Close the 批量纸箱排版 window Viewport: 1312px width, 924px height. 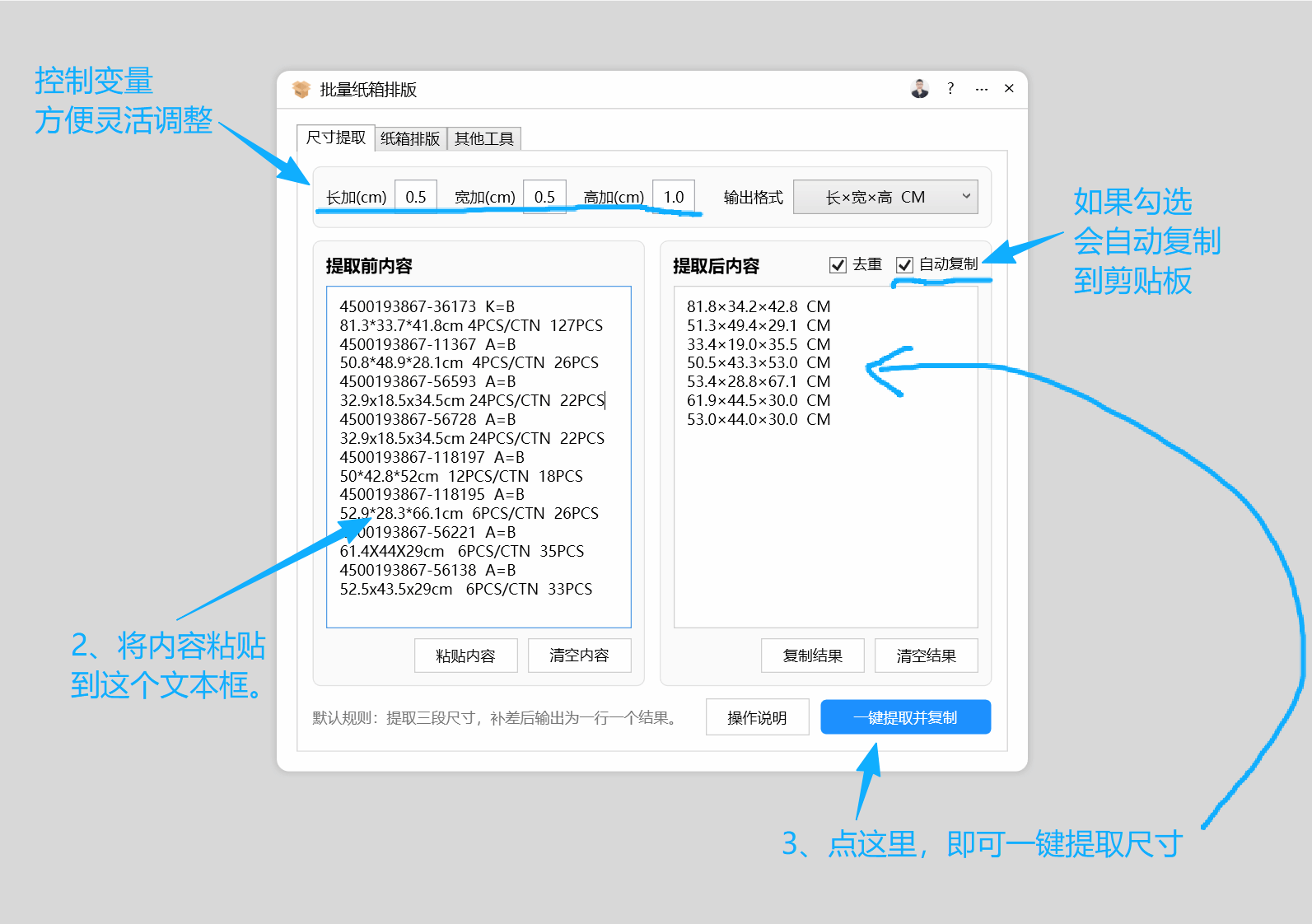tap(1009, 89)
